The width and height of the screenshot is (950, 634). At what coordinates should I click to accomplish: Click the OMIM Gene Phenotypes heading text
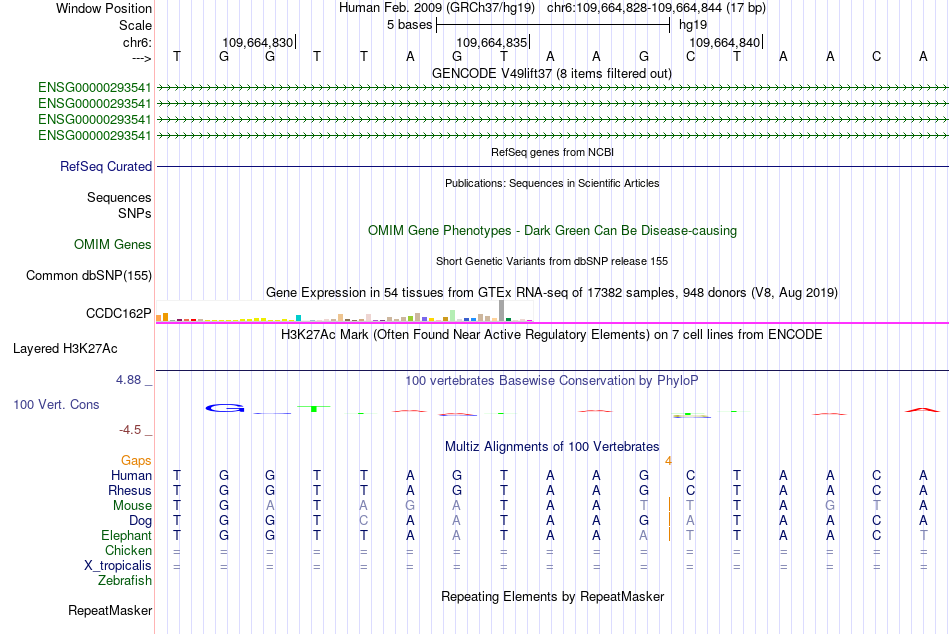pyautogui.click(x=552, y=230)
